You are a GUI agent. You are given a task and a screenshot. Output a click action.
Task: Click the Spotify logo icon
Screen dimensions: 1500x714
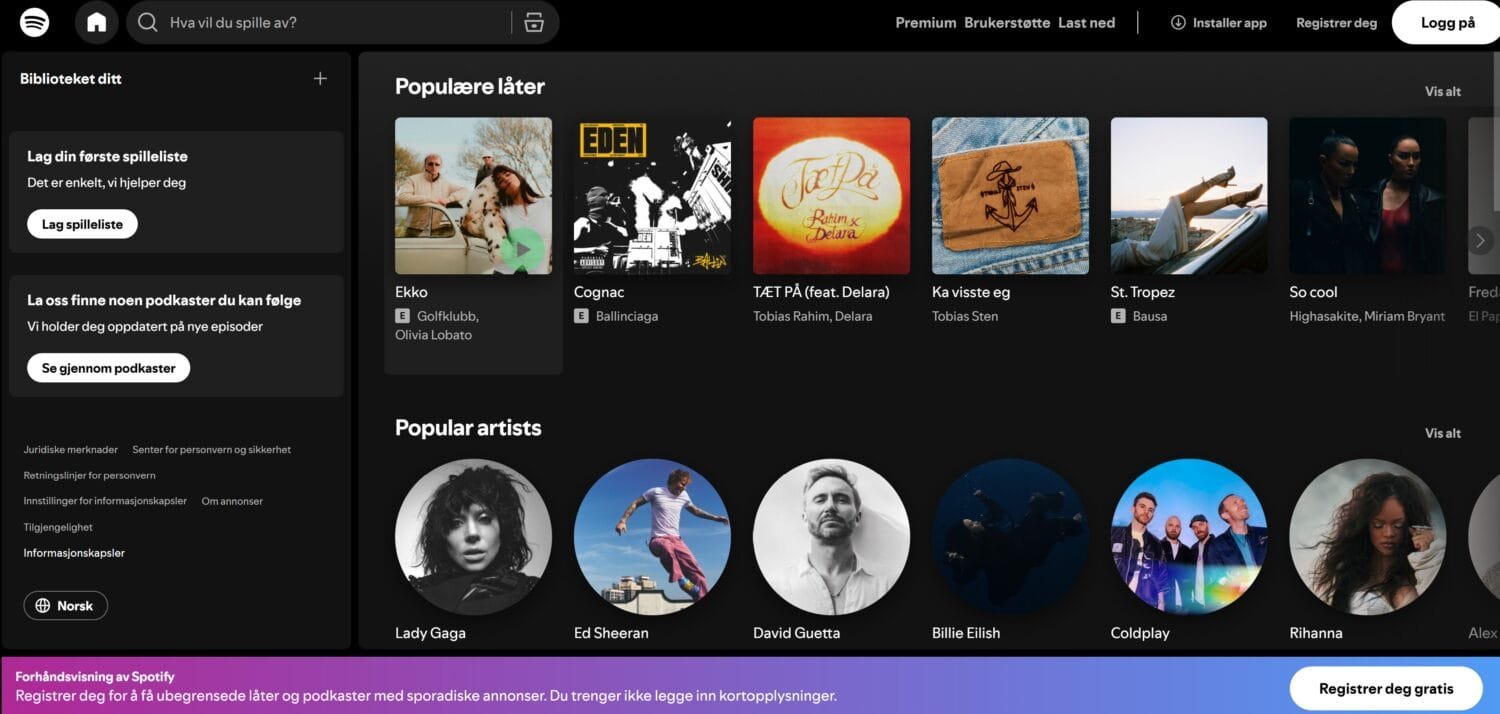point(34,22)
